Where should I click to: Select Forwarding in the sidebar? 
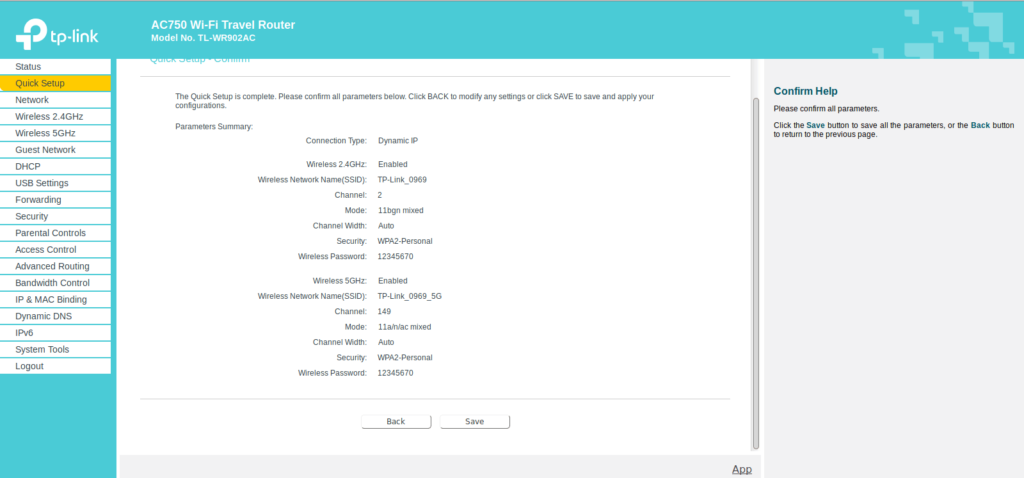pos(38,200)
